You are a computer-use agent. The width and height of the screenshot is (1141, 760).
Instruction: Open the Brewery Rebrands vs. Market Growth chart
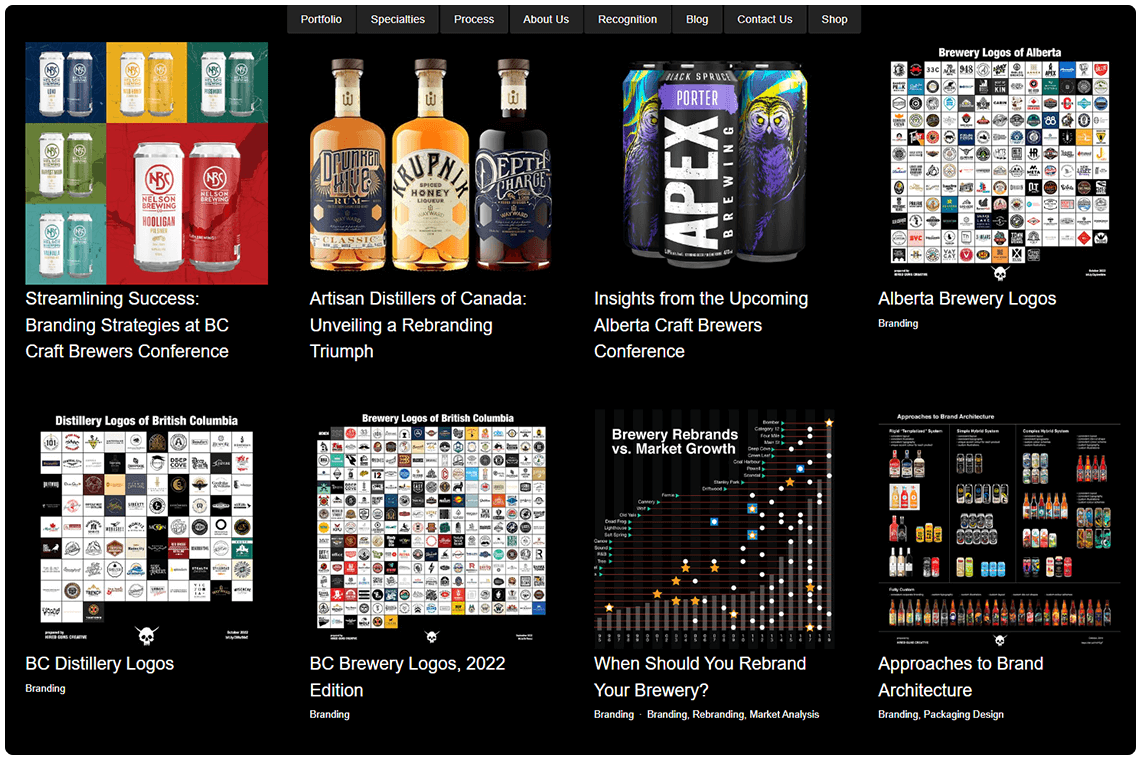coord(715,529)
